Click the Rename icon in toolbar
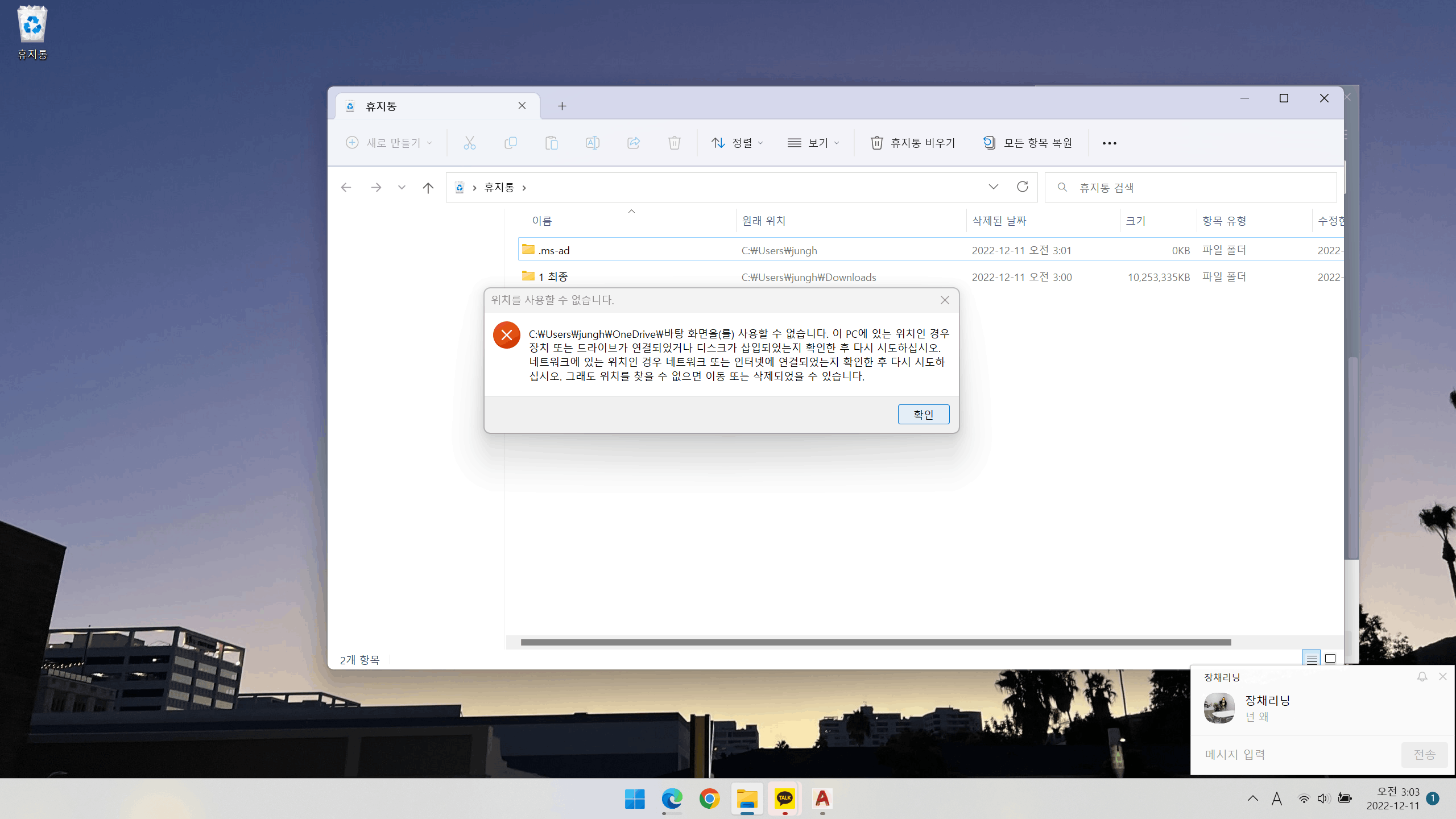This screenshot has width=1456, height=819. click(x=592, y=143)
